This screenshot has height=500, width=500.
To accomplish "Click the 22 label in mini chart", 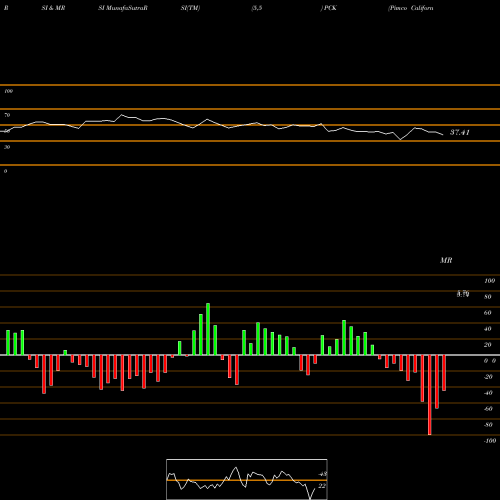I will (x=322, y=486).
